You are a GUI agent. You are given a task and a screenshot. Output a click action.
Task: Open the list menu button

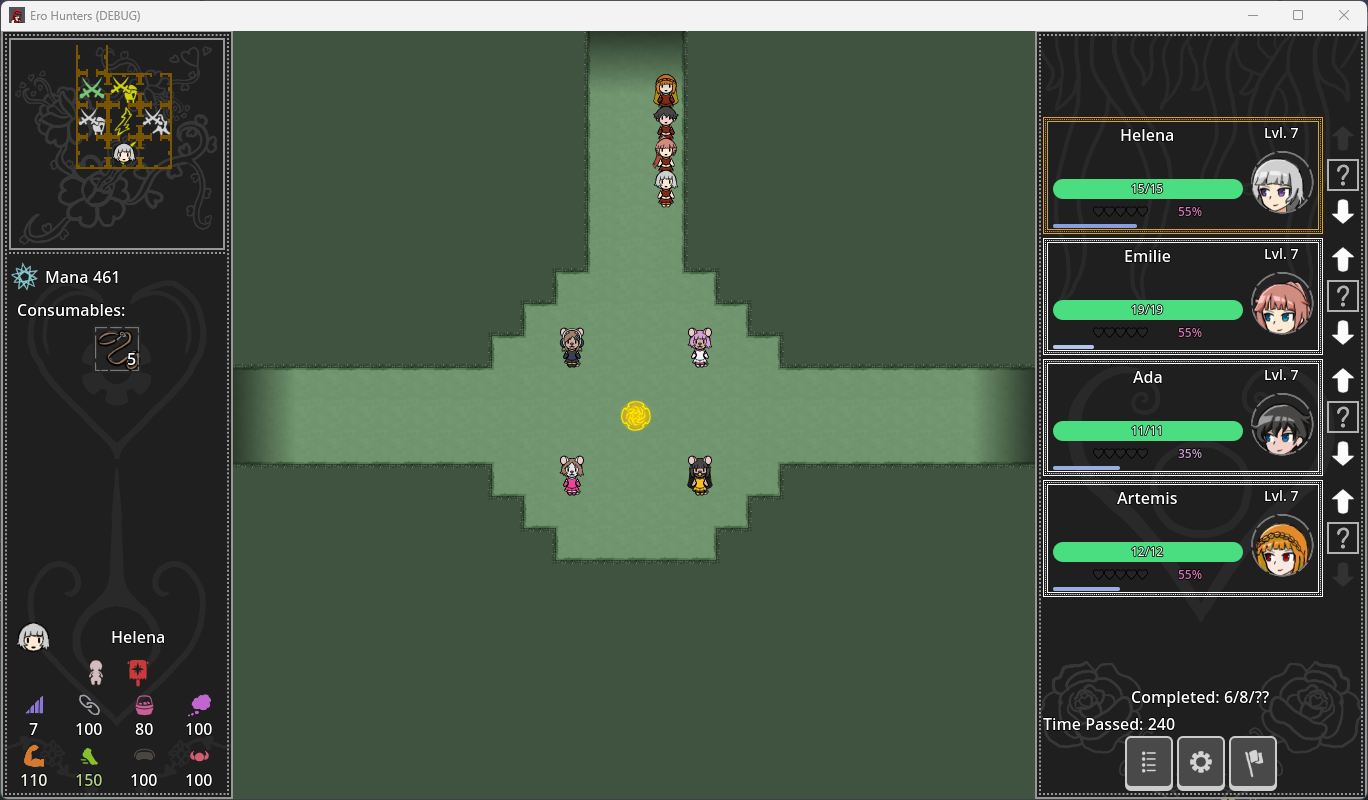pyautogui.click(x=1149, y=762)
